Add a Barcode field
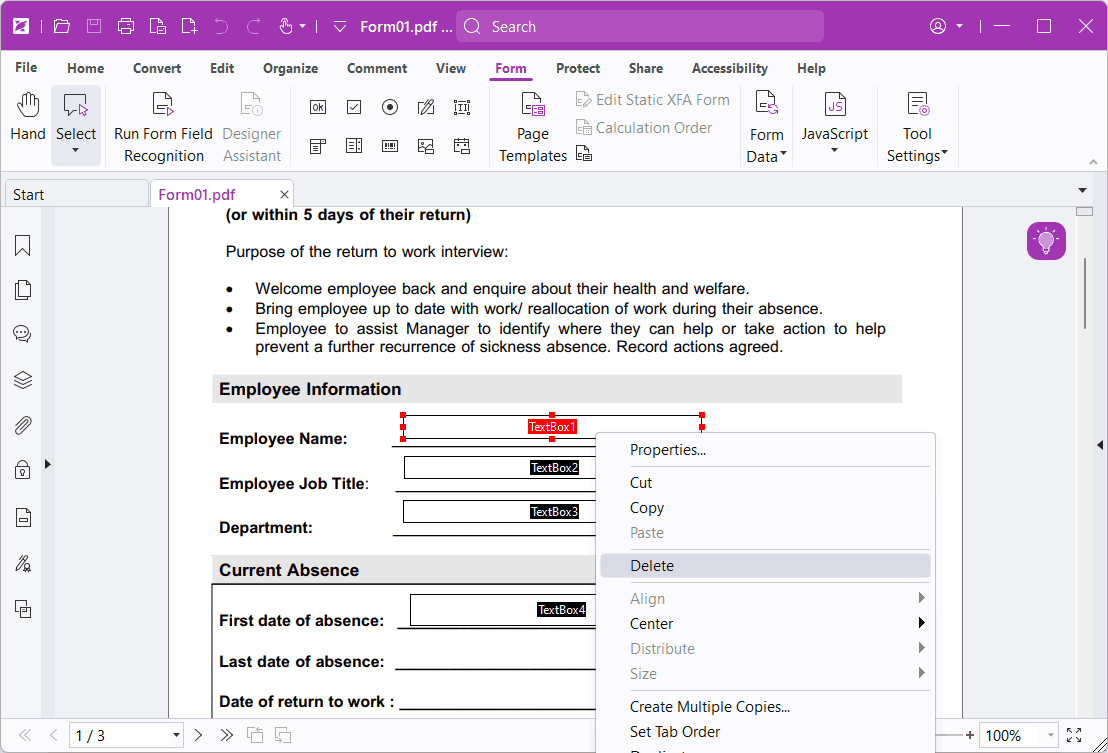1108x753 pixels. coord(389,145)
